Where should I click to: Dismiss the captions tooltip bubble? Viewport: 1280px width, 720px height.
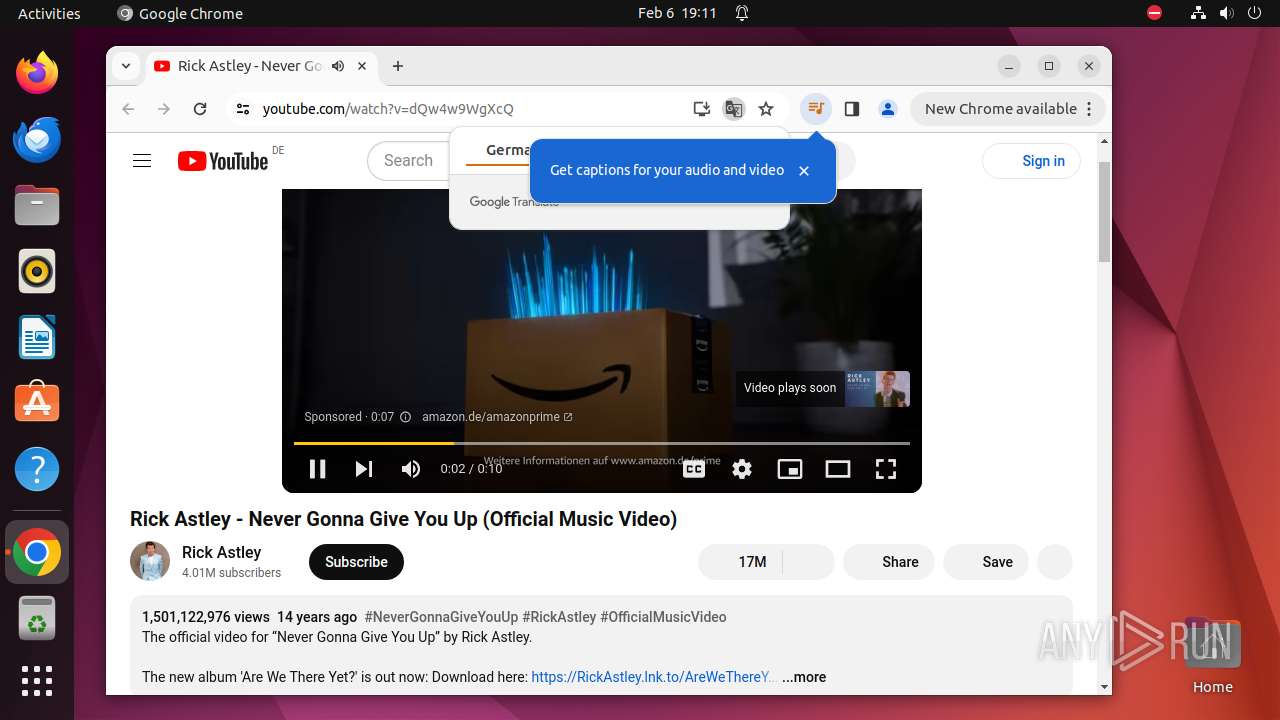pos(803,171)
